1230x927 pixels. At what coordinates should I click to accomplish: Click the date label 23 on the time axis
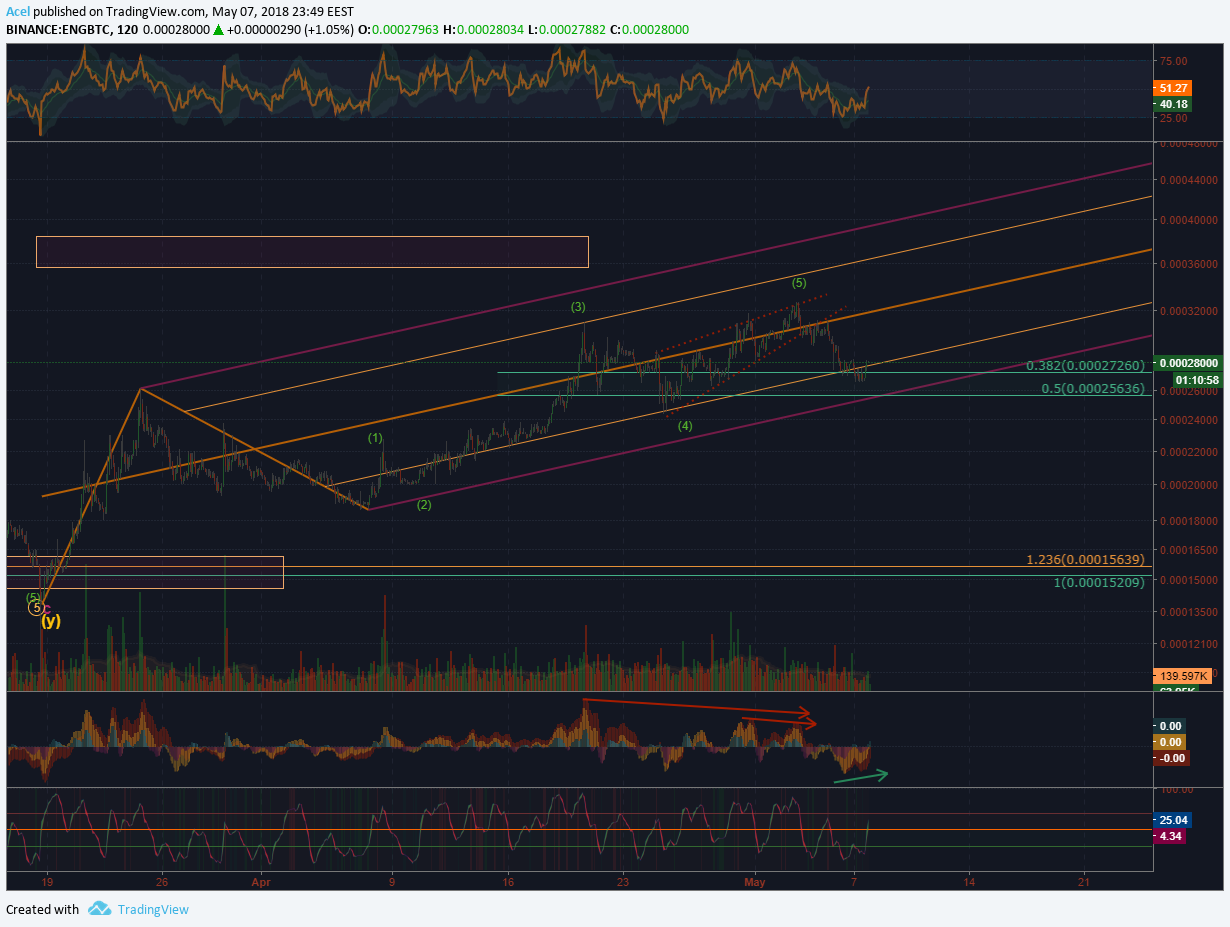click(623, 882)
